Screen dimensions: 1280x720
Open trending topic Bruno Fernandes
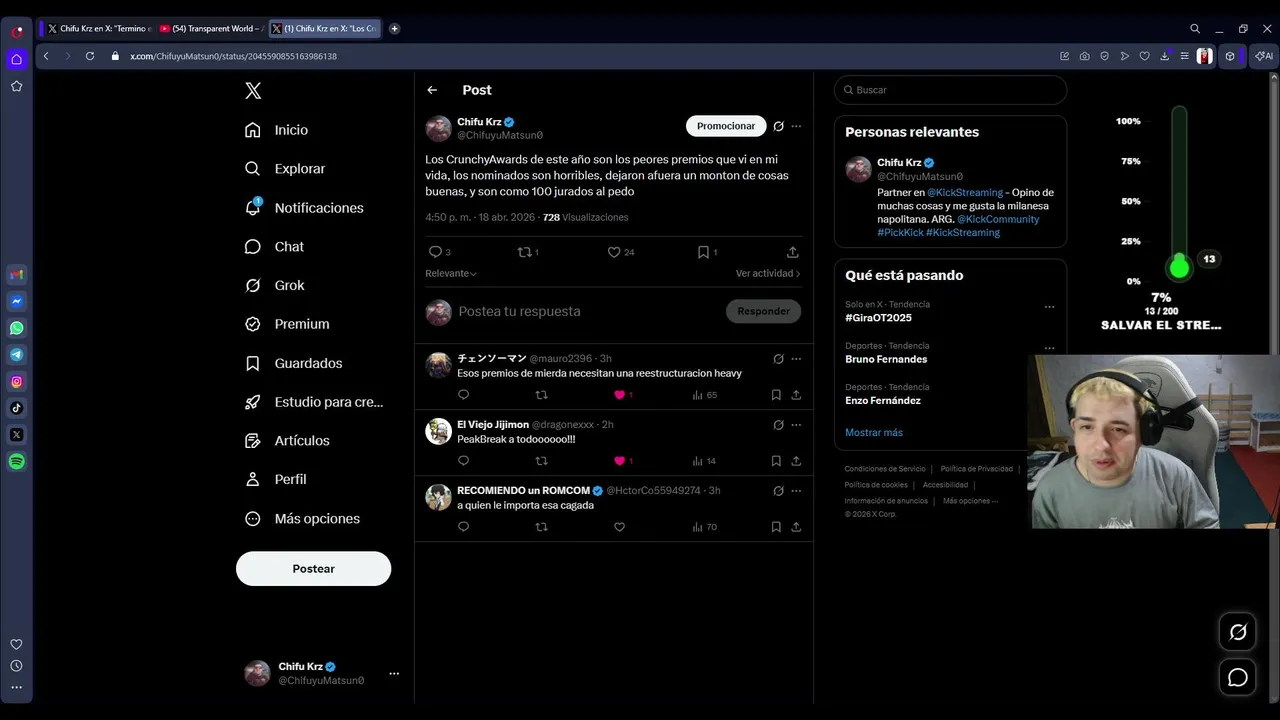[886, 359]
